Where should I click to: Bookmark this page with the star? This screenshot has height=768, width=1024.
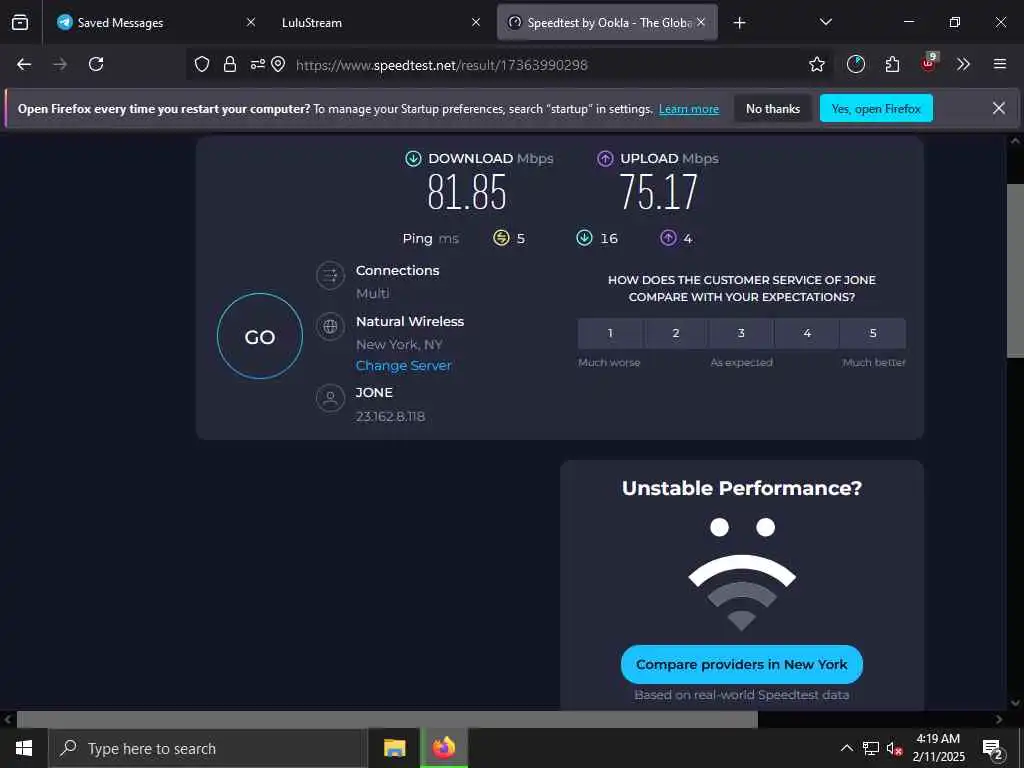click(x=817, y=64)
